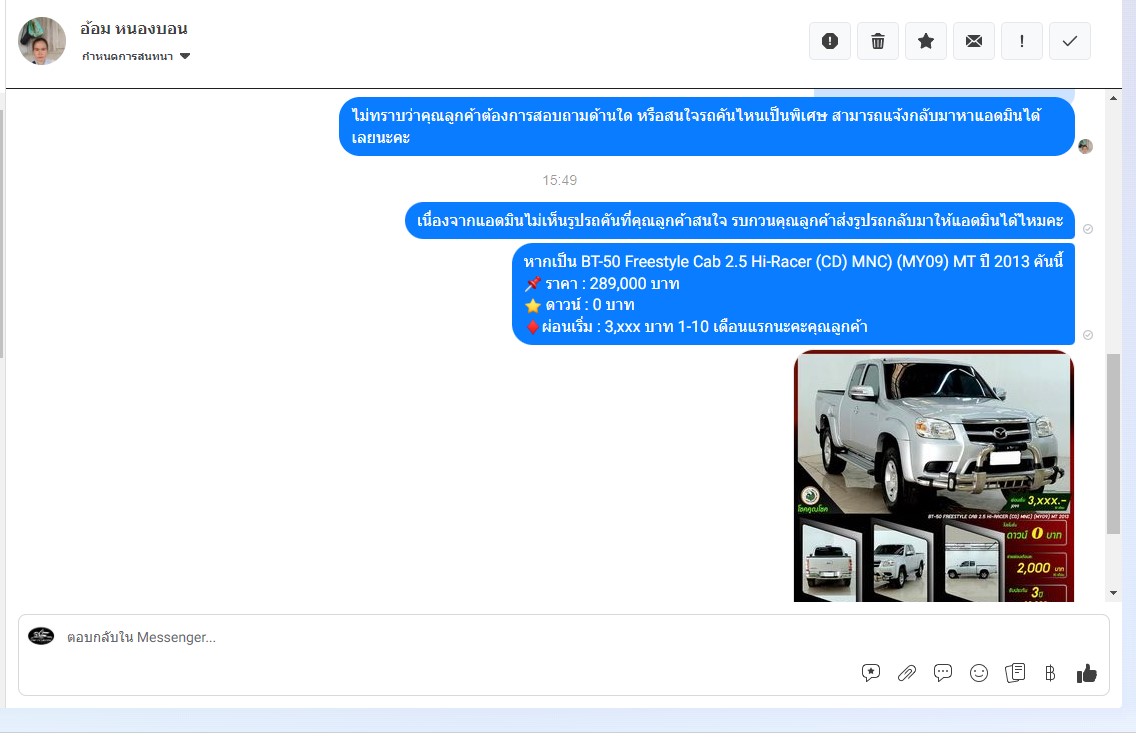Select message starting with เนื่องจากแอดมิน
The height and width of the screenshot is (752, 1136).
[x=740, y=220]
